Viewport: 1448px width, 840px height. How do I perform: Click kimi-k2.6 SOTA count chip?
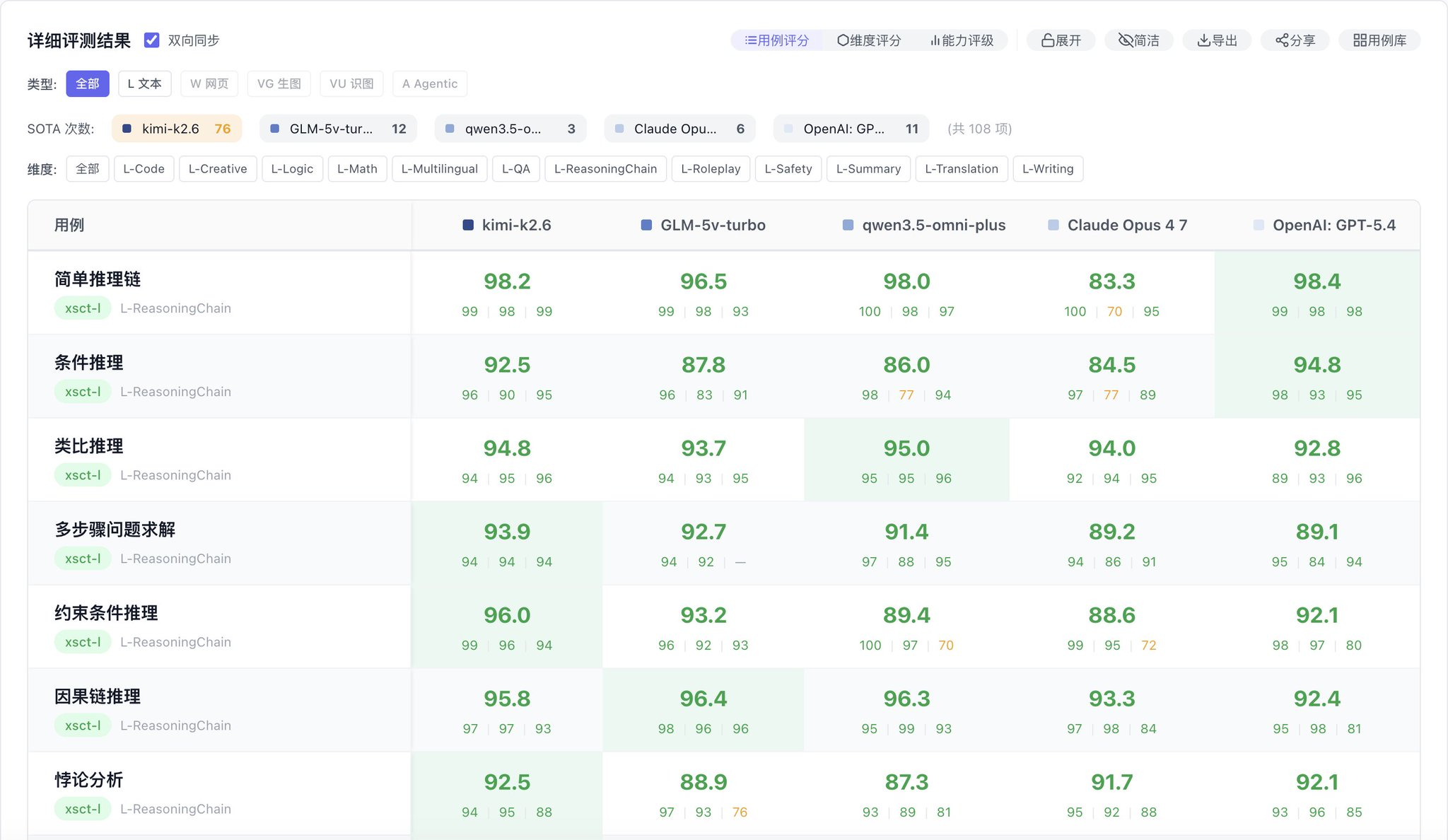pos(177,129)
